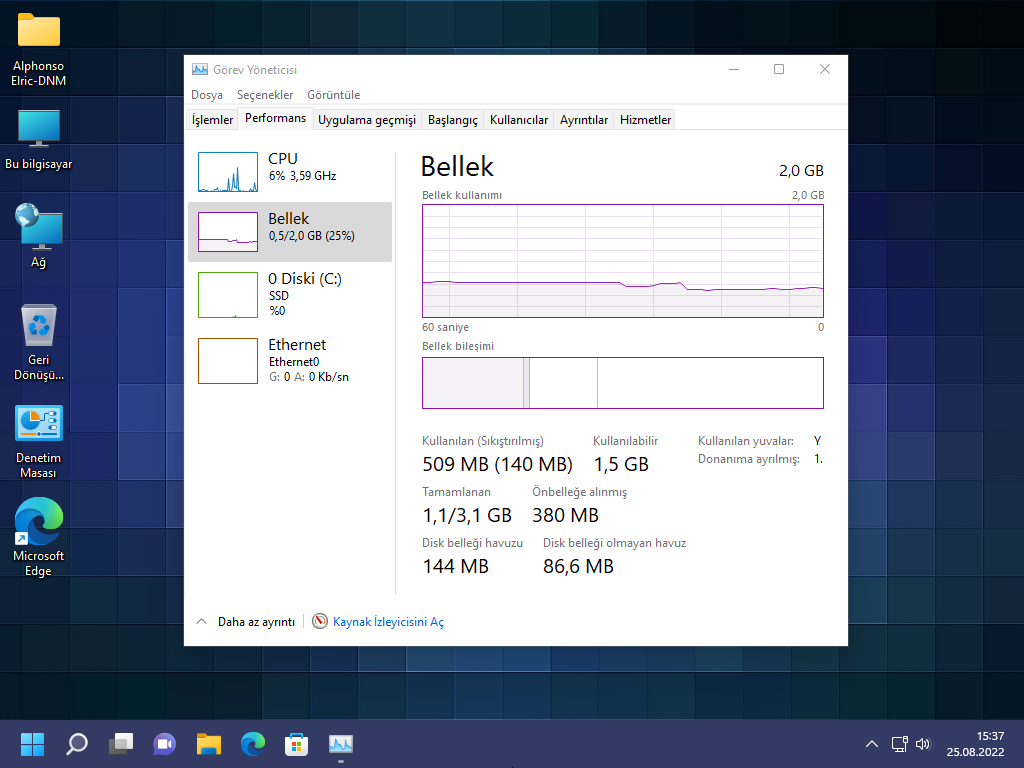This screenshot has width=1024, height=768.
Task: Open volume settings from the system tray
Action: (x=922, y=744)
